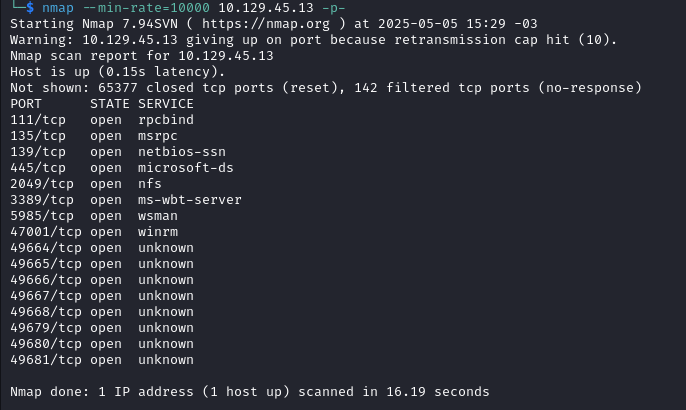Select the 5985/tcp wsman line
This screenshot has width=686, height=410.
[94, 216]
